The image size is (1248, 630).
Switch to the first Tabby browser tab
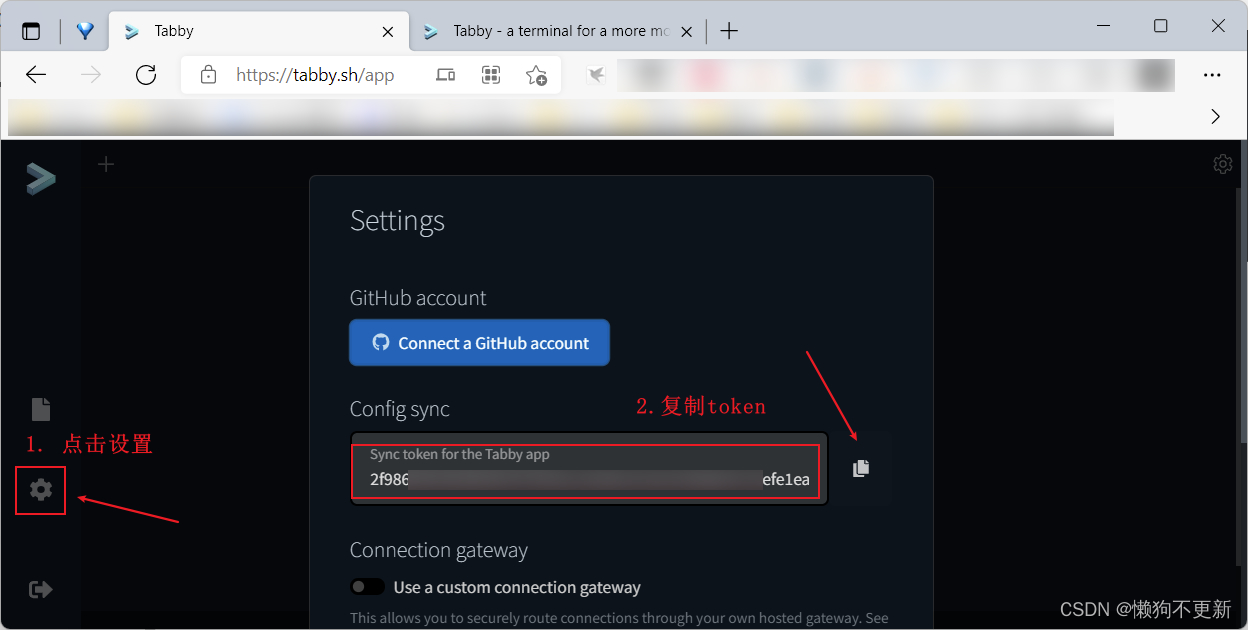258,31
